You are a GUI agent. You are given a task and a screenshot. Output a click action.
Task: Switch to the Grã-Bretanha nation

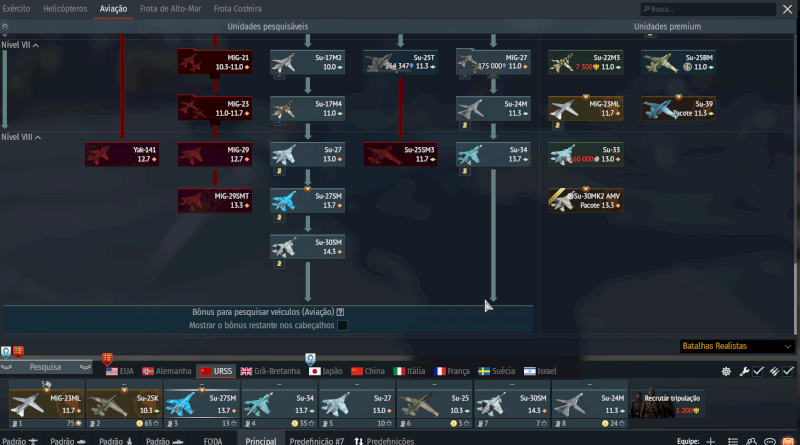(270, 371)
